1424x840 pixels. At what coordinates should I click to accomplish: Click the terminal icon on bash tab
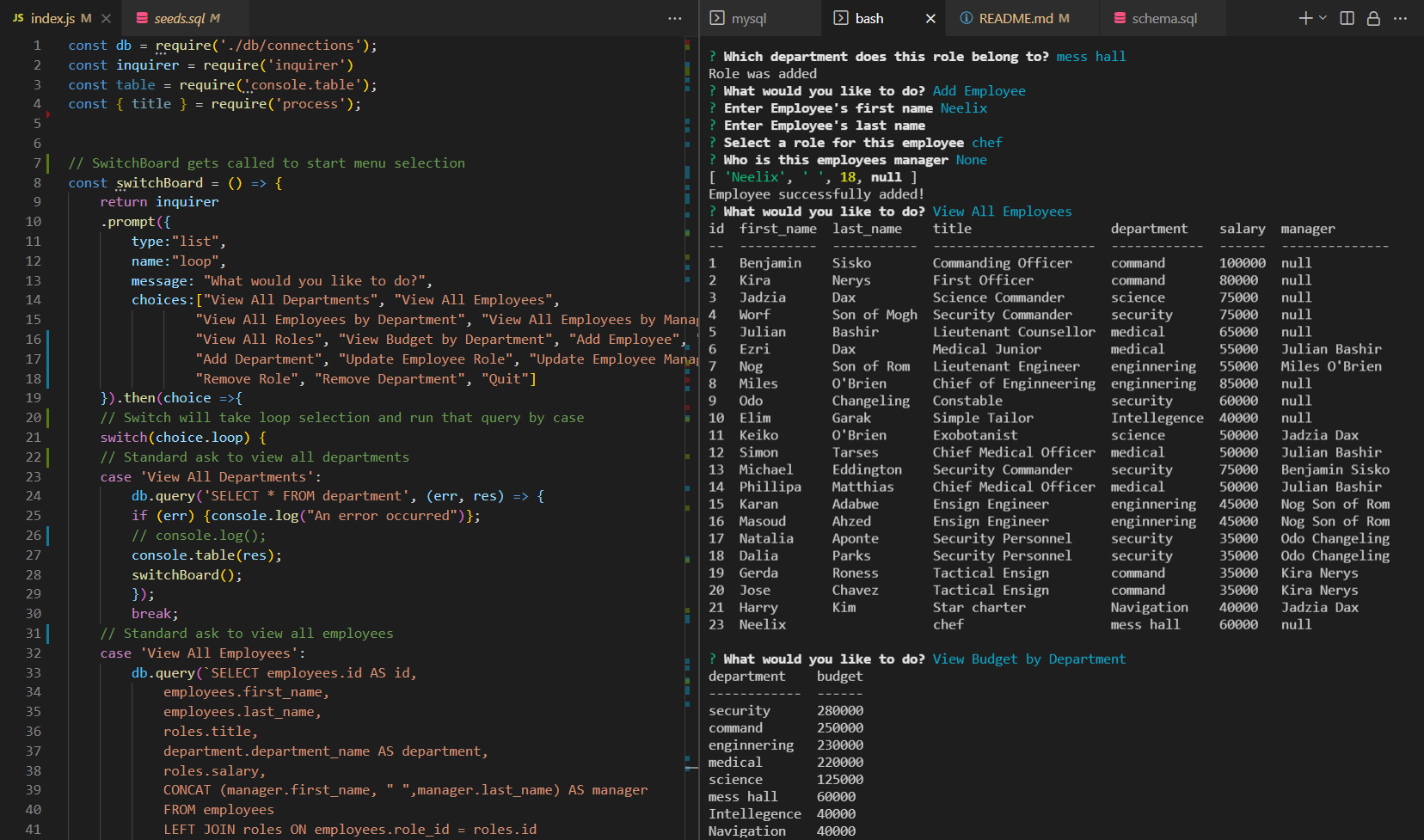tap(841, 18)
